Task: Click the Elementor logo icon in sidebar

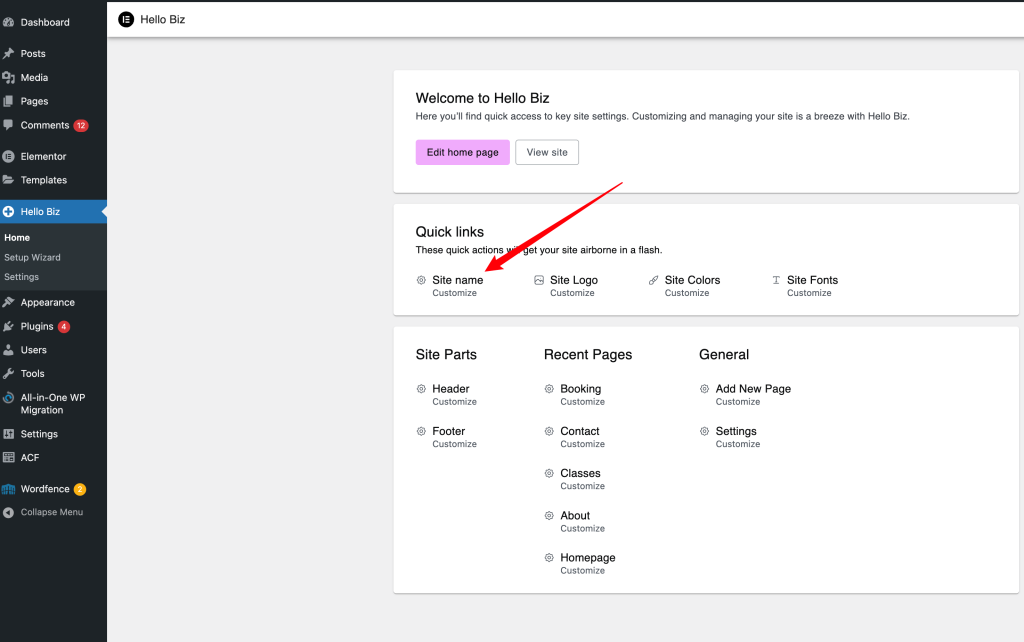Action: (8, 157)
